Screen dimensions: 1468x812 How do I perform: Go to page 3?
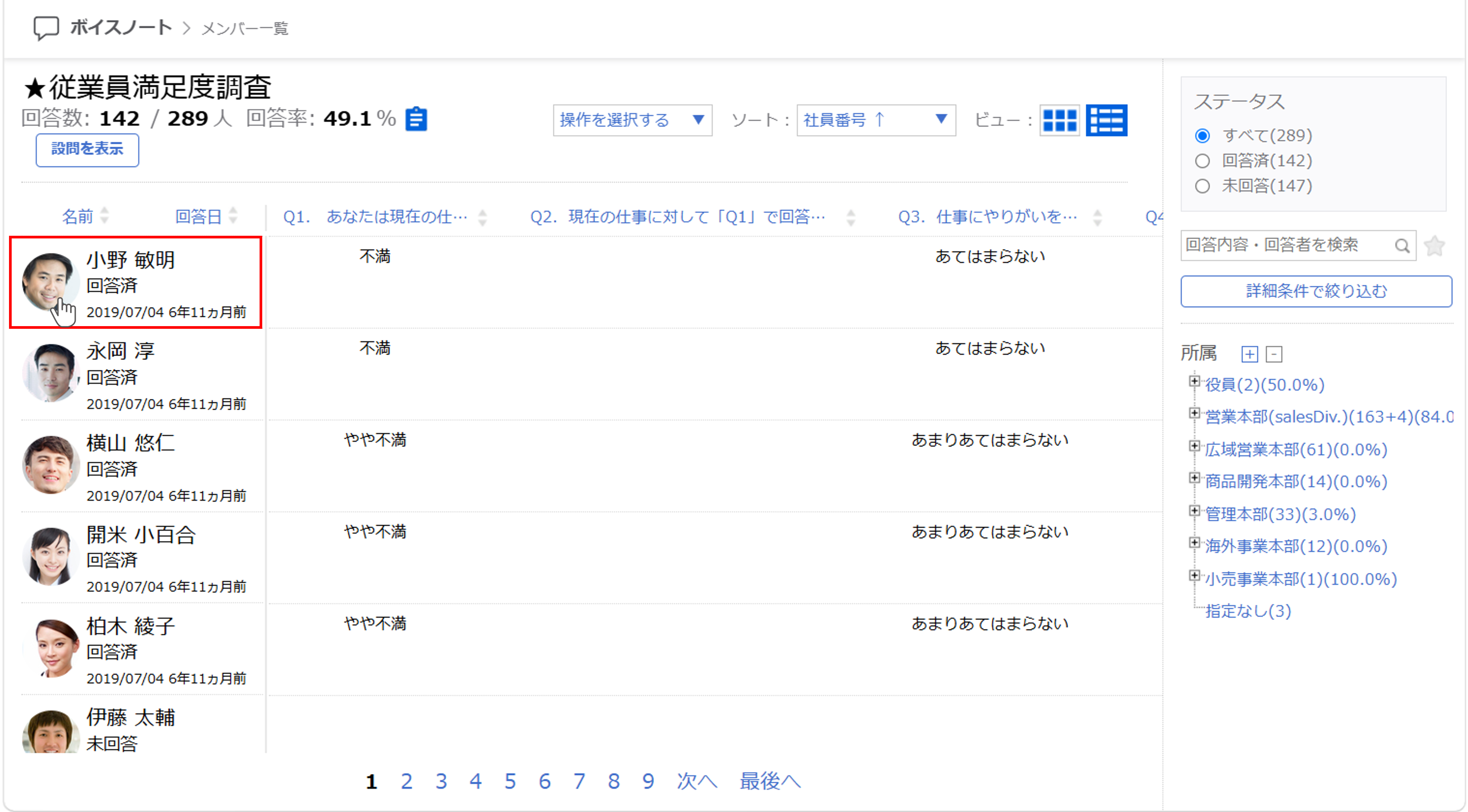441,781
